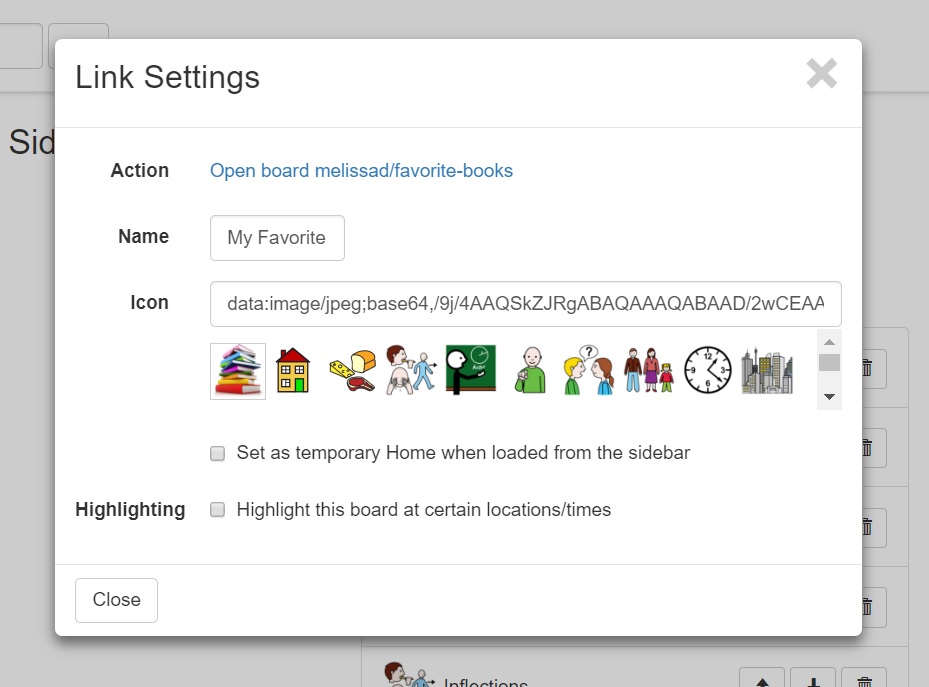Select the eating and walking person icon
This screenshot has width=929, height=687.
[411, 370]
